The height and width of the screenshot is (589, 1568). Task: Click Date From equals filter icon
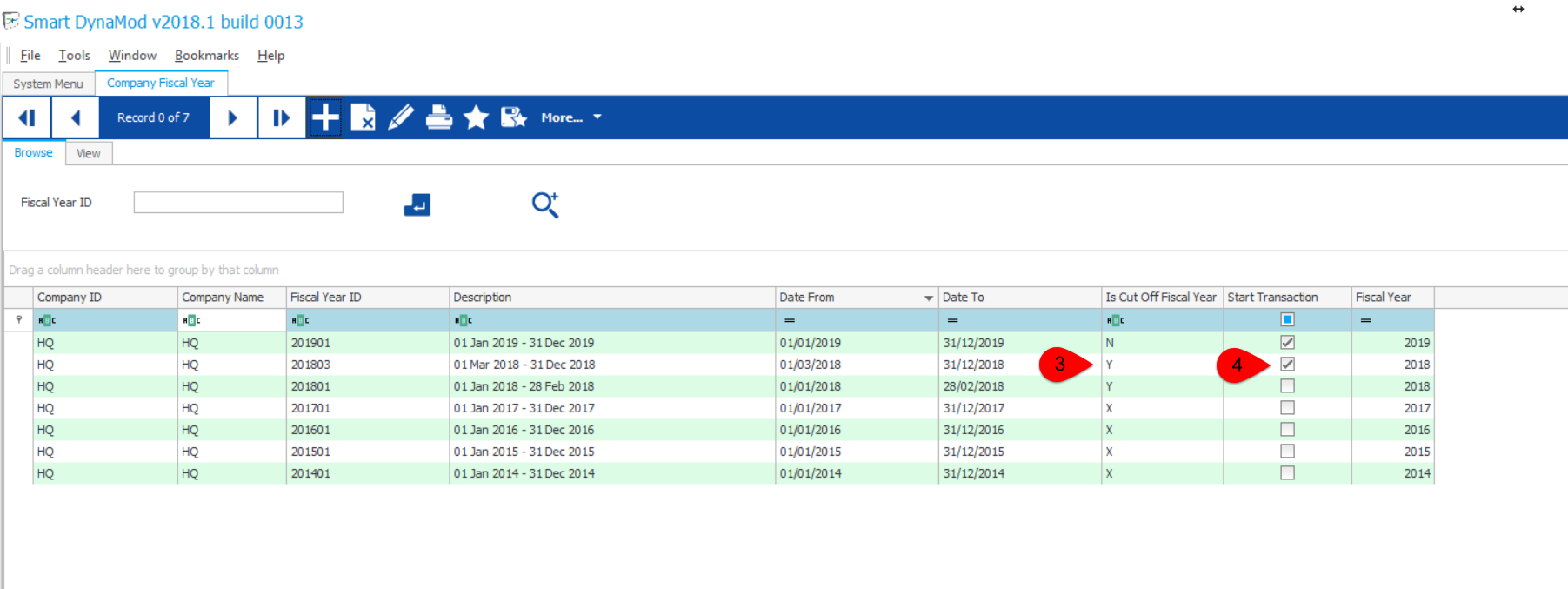pos(790,320)
